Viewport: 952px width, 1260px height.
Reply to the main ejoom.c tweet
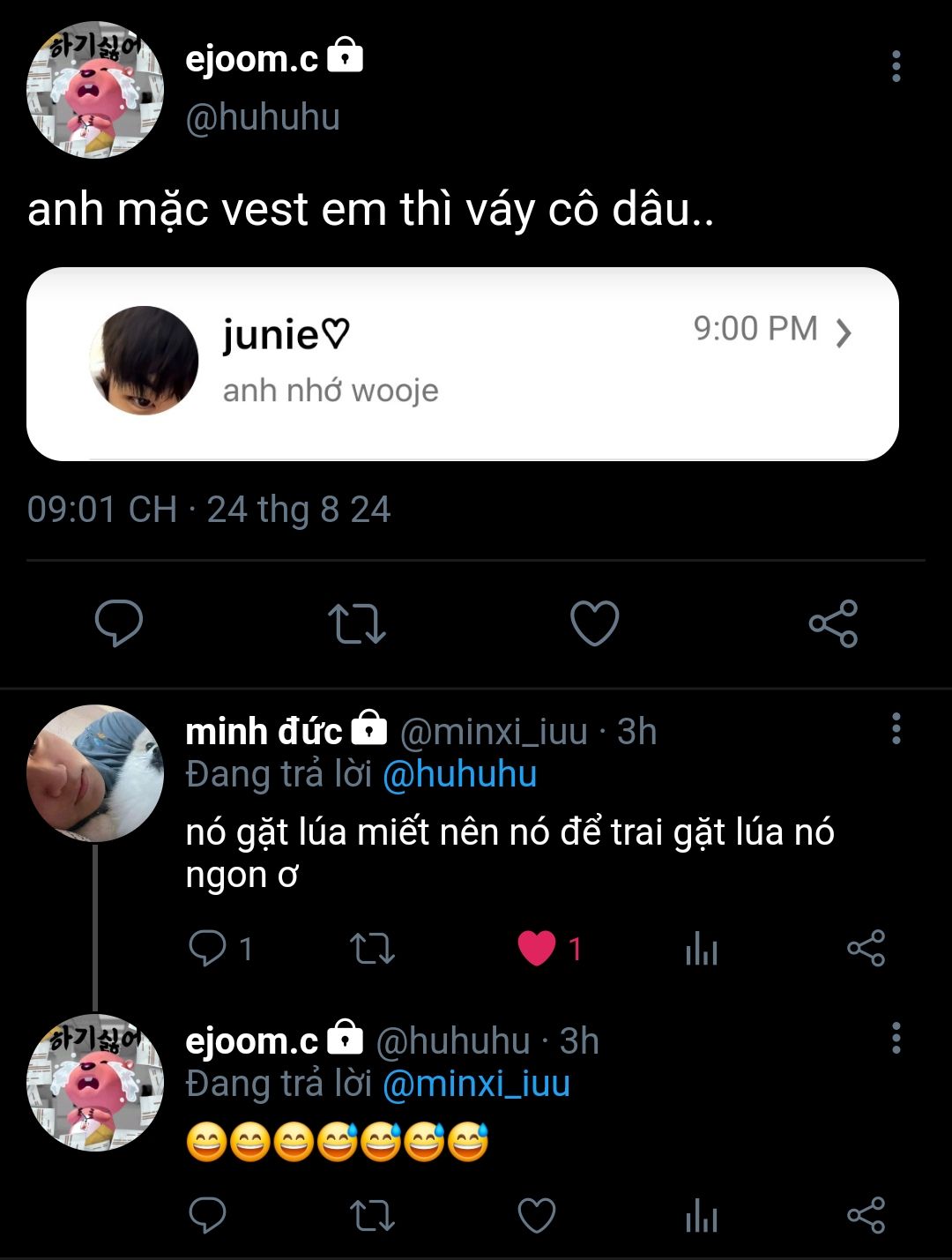point(119,623)
